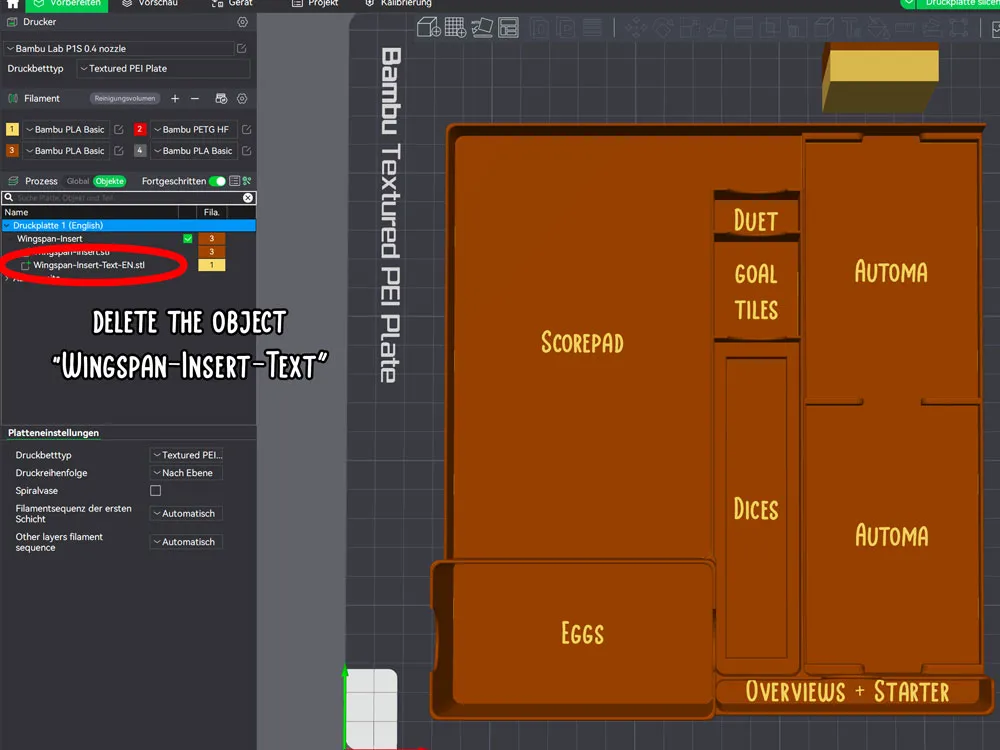Image resolution: width=1000 pixels, height=750 pixels.
Task: Click the compare presets icon beside Fortgeschritten
Action: [x=247, y=181]
